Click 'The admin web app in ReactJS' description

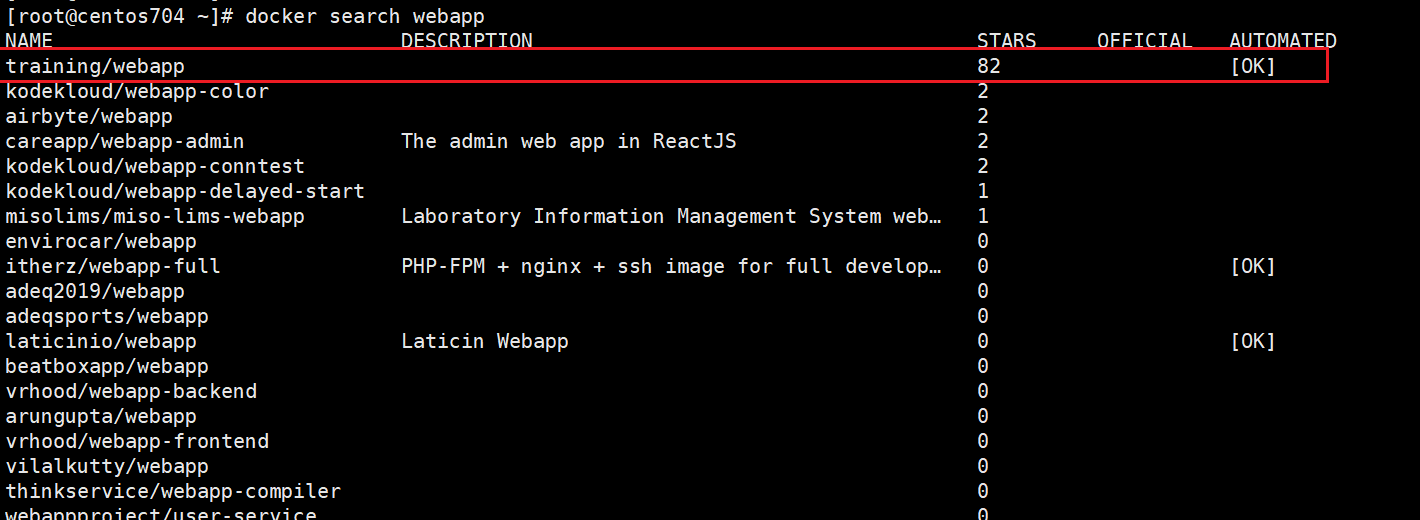pyautogui.click(x=569, y=142)
